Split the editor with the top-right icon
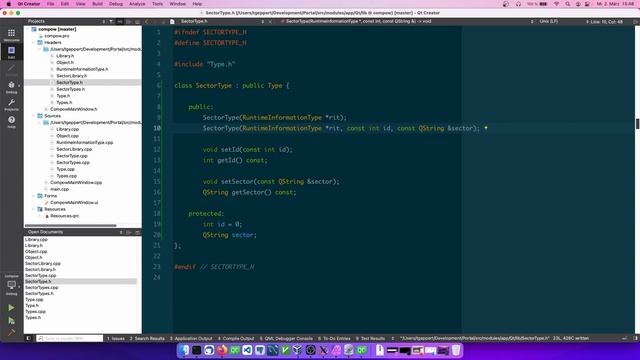640x360 pixels. [x=636, y=21]
